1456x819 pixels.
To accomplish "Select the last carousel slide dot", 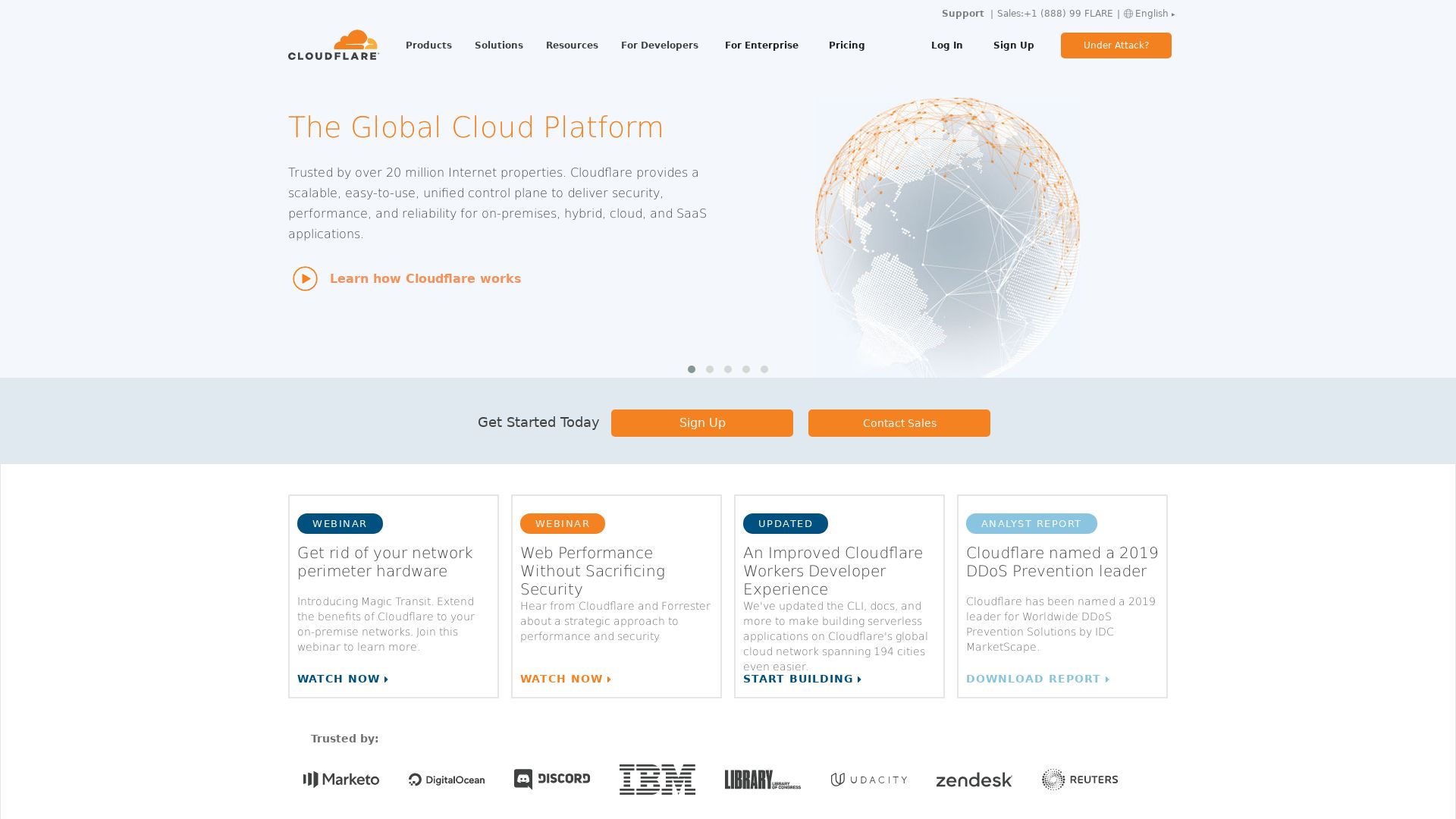I will (x=764, y=369).
